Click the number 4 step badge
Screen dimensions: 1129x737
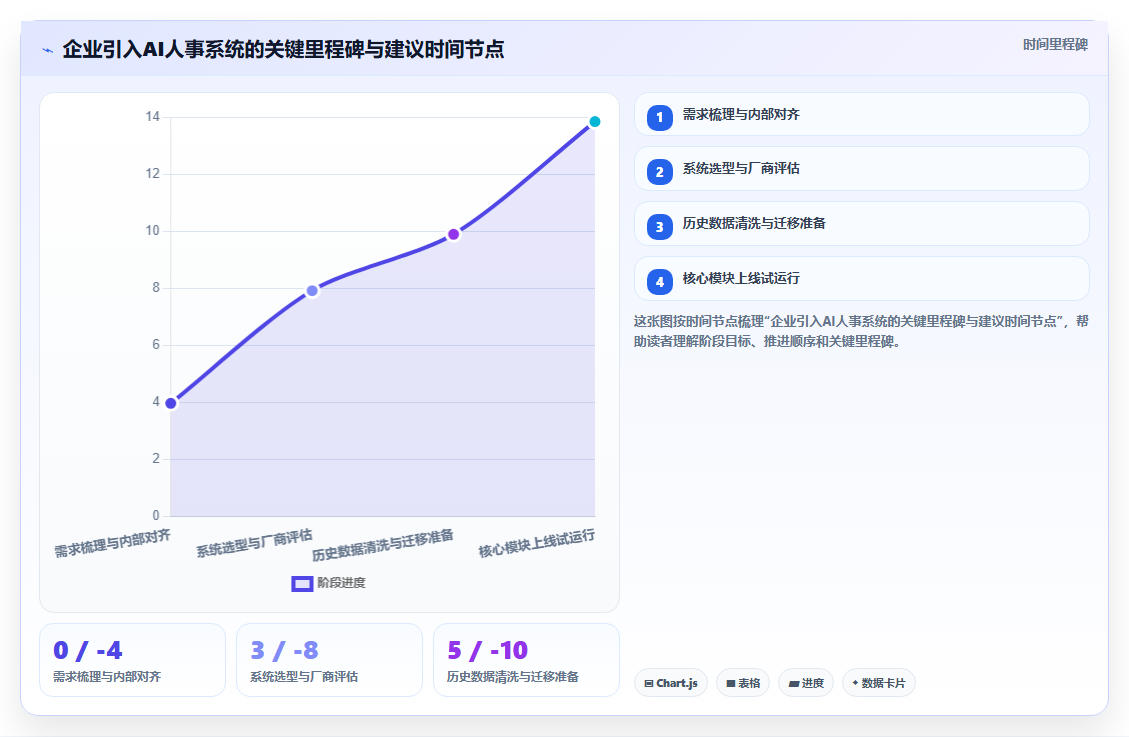tap(660, 282)
